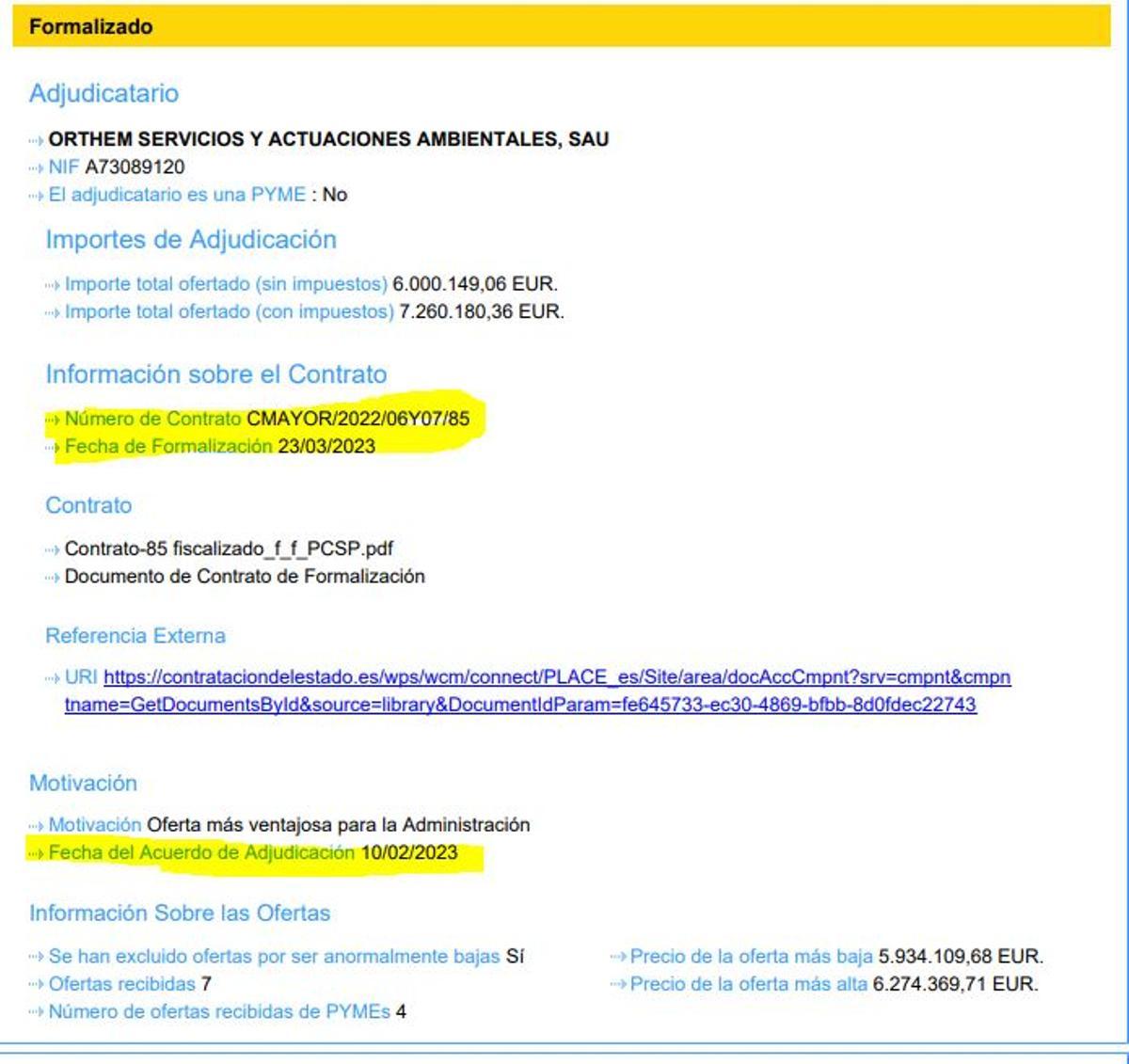The height and width of the screenshot is (1064, 1129).
Task: Click the arrow icon beside NIF A73089120
Action: tap(35, 169)
